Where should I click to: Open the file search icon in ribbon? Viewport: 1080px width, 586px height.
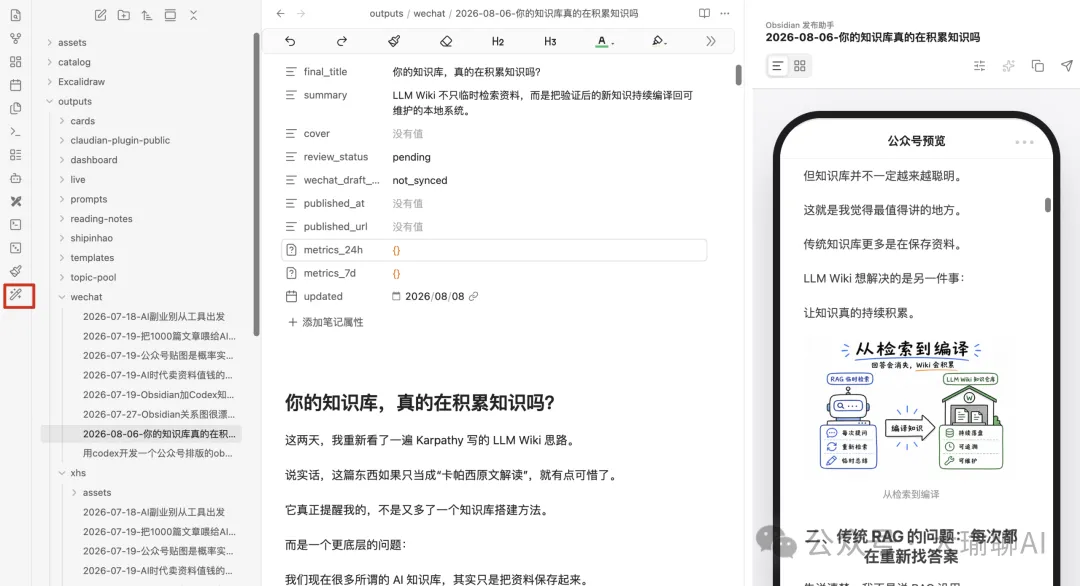point(15,15)
